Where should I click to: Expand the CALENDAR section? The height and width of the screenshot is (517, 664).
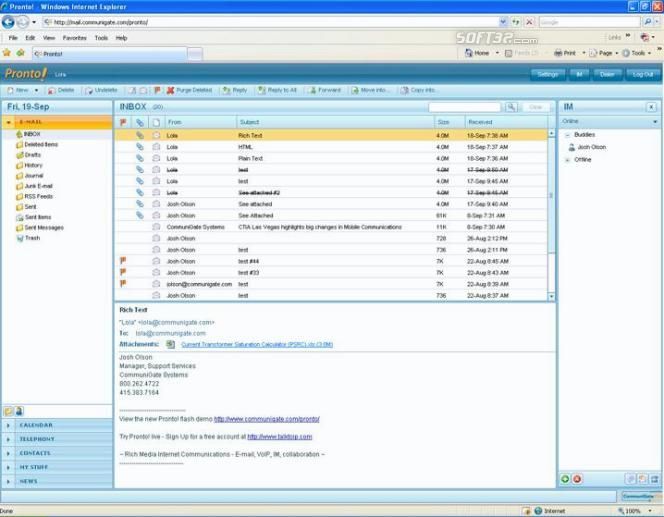[57, 425]
